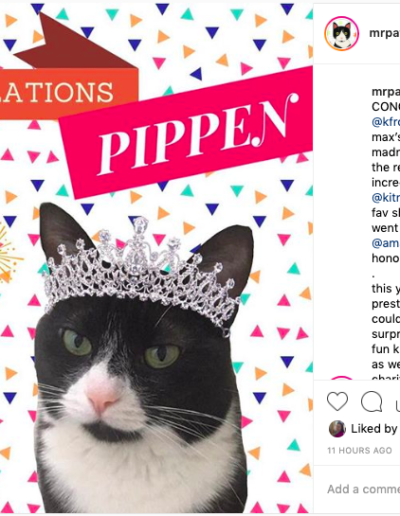400x516 pixels.
Task: Click the sparkling tiara on the cat
Action: point(142,273)
